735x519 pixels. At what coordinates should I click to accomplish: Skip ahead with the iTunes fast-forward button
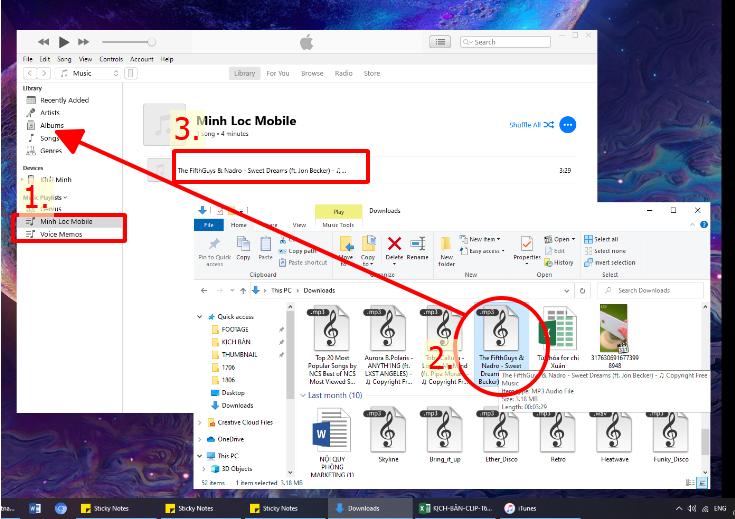(x=83, y=42)
